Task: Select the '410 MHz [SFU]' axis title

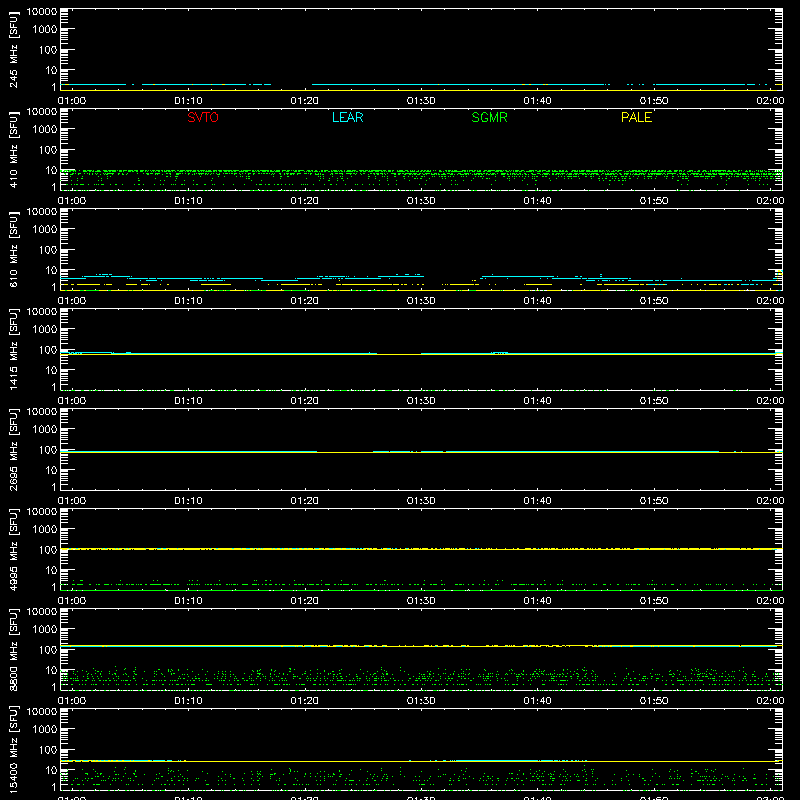Action: click(x=13, y=150)
